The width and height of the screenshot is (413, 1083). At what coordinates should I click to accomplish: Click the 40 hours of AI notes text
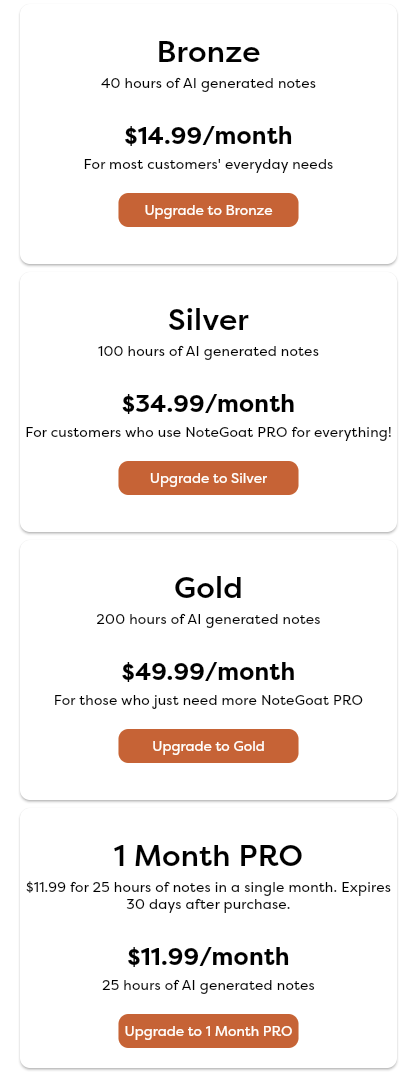click(209, 84)
